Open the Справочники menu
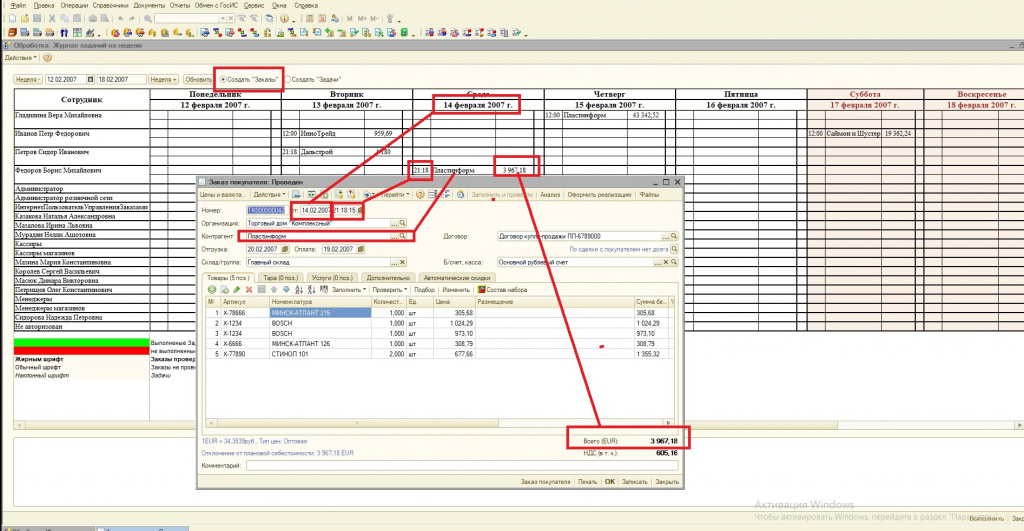This screenshot has height=531, width=1024. (x=110, y=6)
